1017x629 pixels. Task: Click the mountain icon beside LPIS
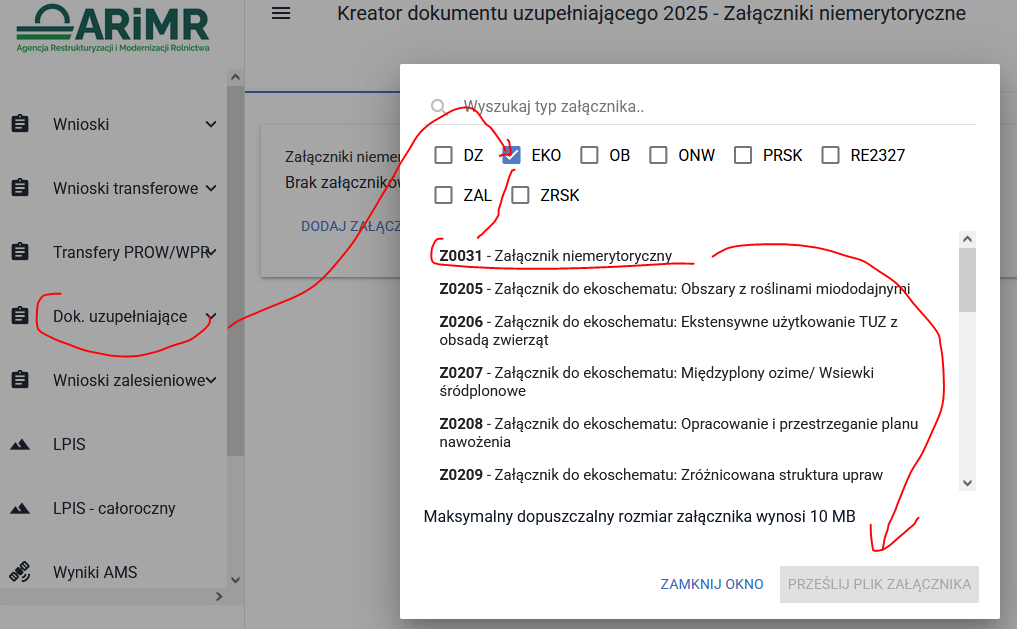[19, 444]
